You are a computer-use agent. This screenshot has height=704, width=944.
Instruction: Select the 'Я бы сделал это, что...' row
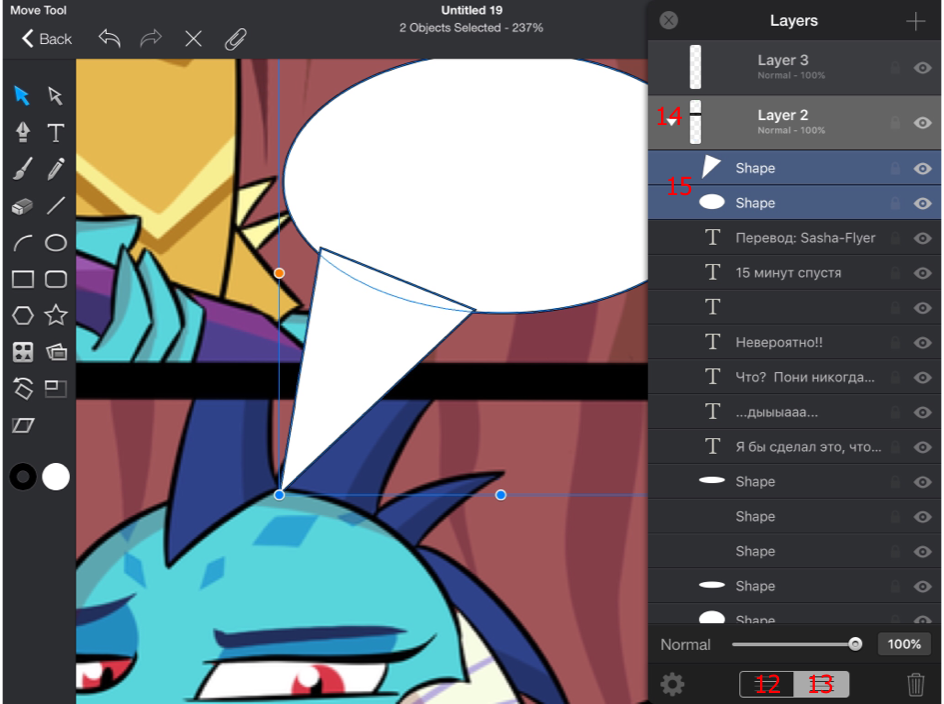[x=794, y=447]
